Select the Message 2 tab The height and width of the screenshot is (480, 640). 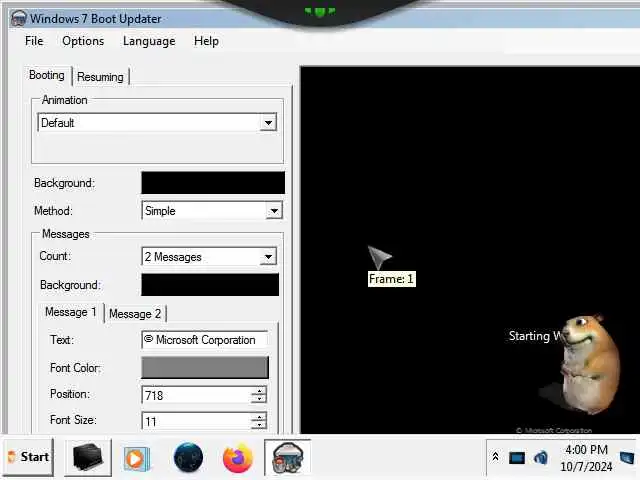(x=135, y=314)
